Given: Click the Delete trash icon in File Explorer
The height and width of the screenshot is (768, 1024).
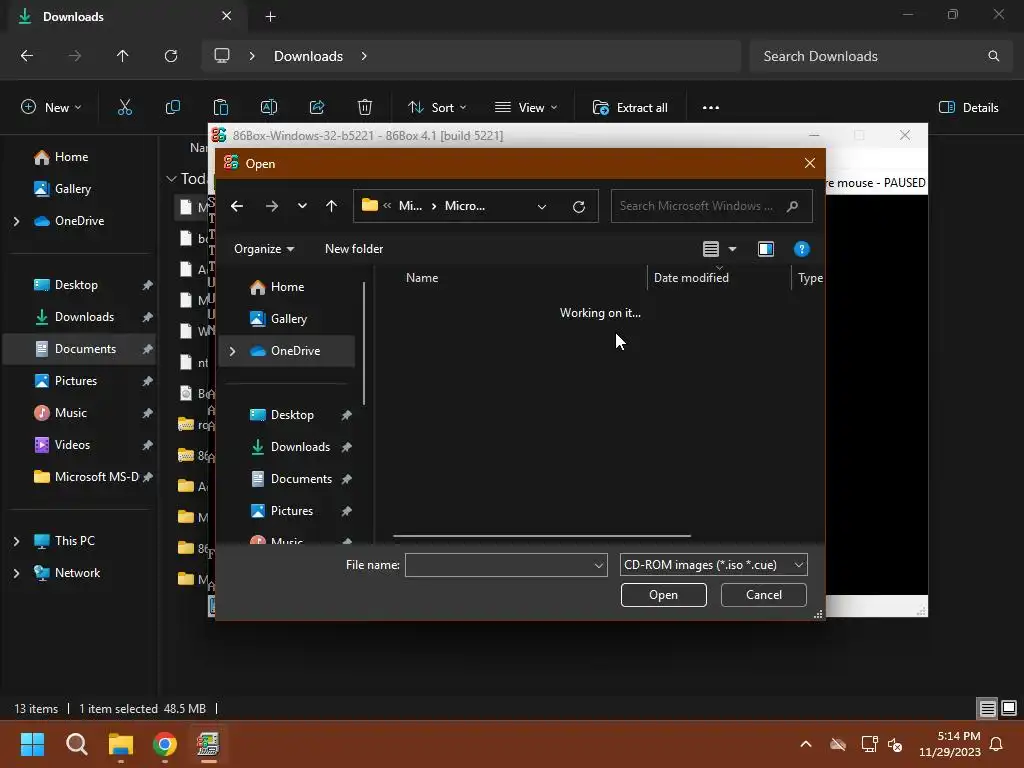Looking at the screenshot, I should click(365, 108).
